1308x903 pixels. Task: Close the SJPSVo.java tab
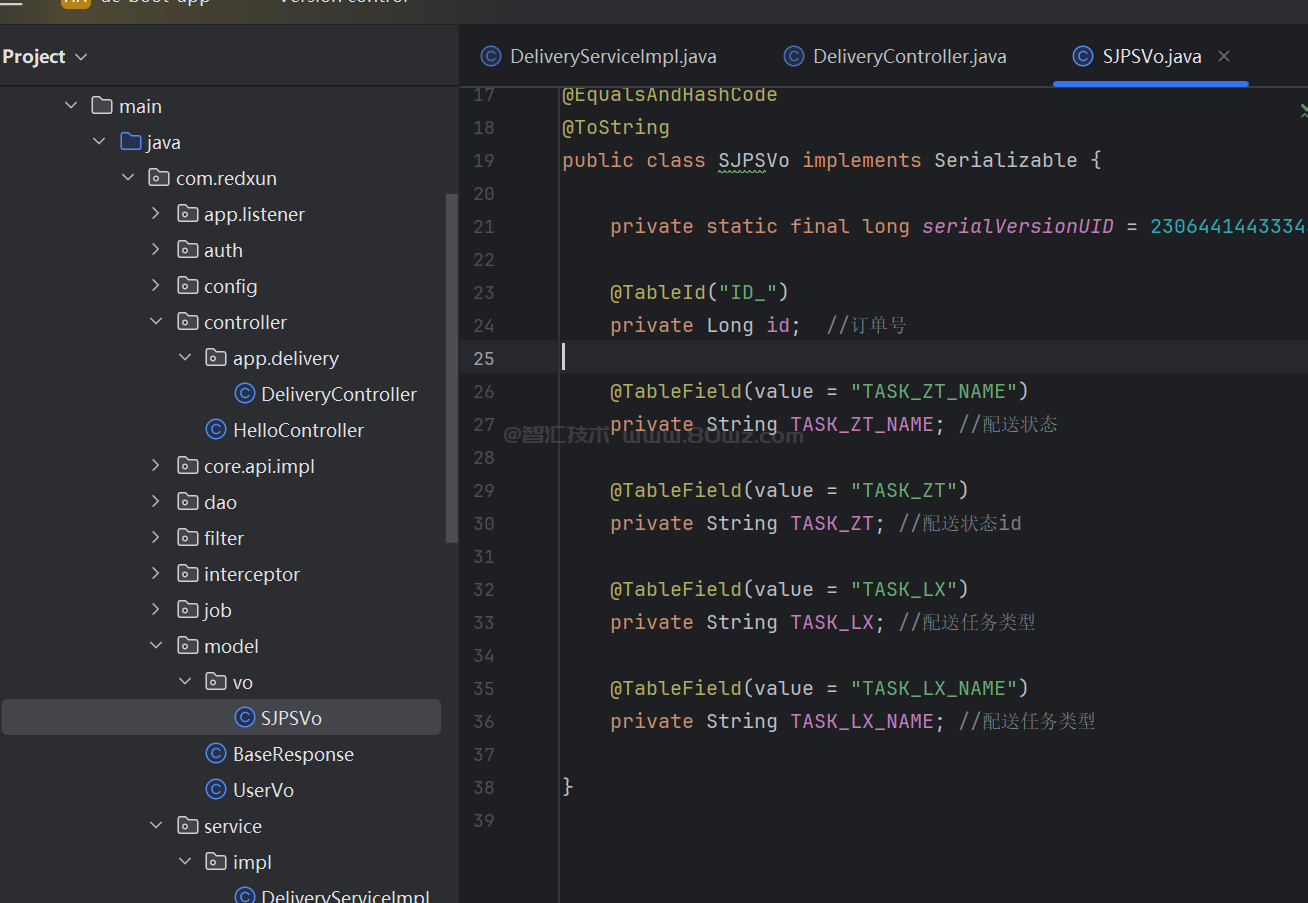pos(1224,57)
